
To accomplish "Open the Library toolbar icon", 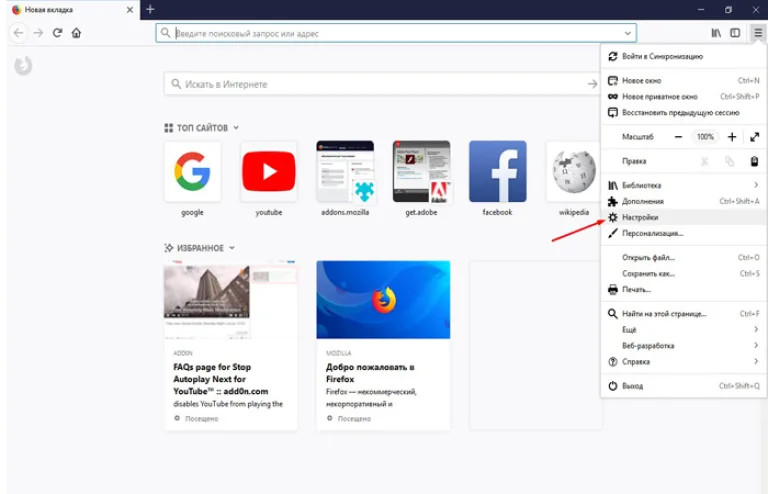I will pyautogui.click(x=716, y=33).
